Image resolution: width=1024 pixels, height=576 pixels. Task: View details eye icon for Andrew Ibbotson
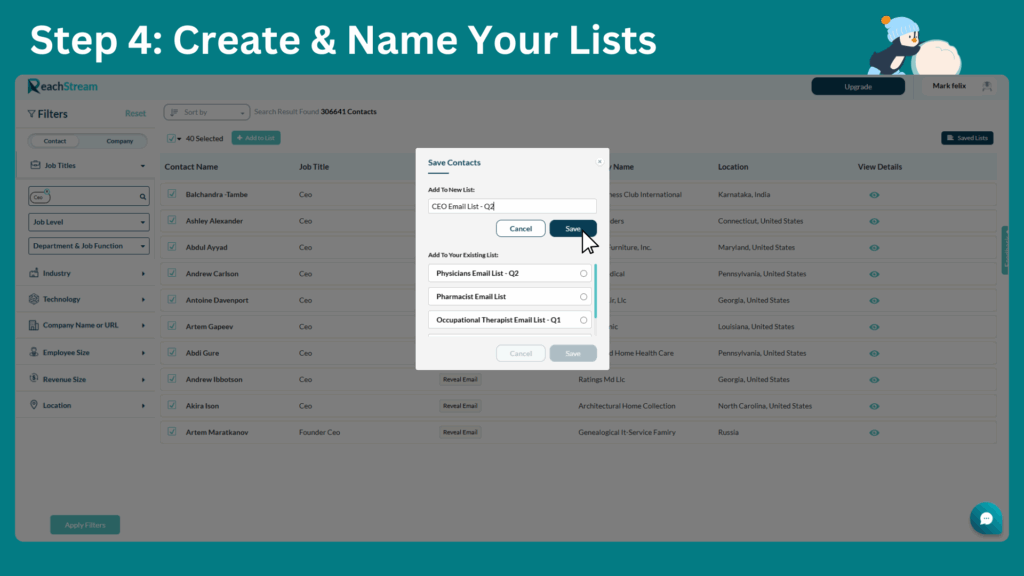click(874, 380)
